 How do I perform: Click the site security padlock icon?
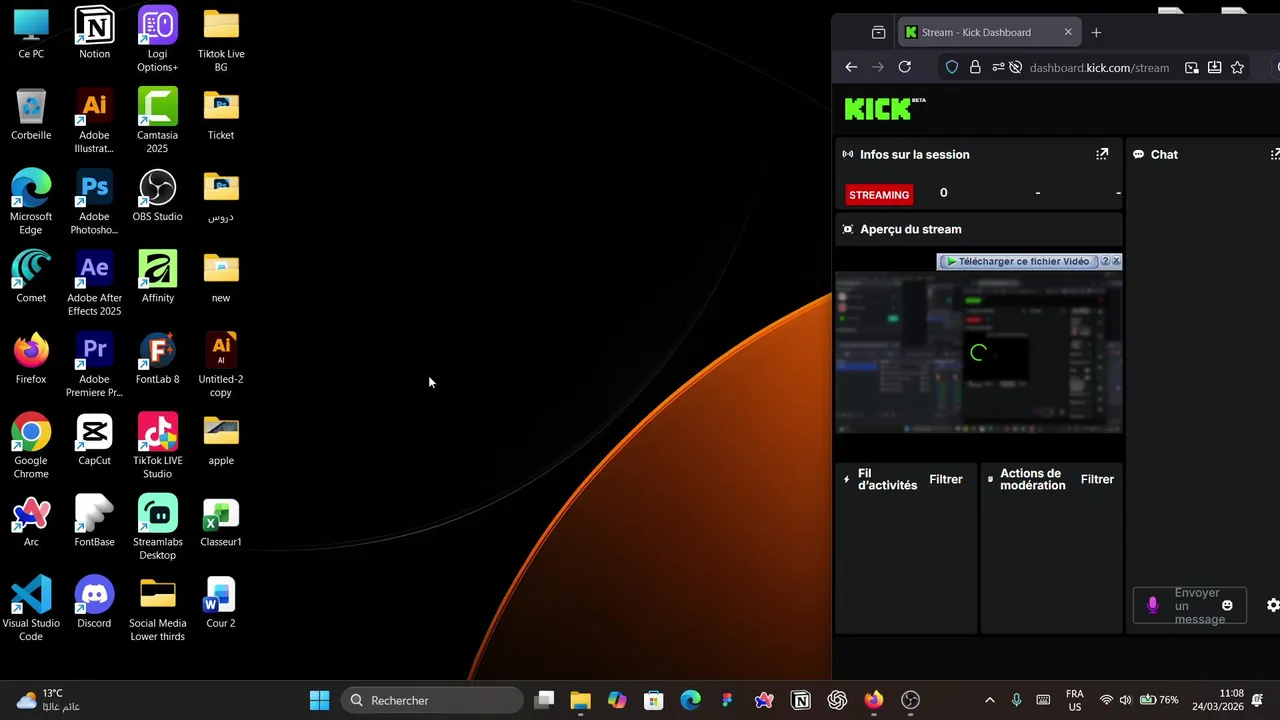[975, 67]
